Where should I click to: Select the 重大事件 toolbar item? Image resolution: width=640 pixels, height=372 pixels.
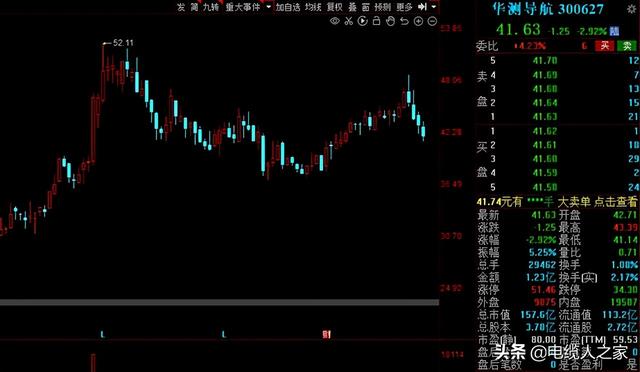point(243,7)
